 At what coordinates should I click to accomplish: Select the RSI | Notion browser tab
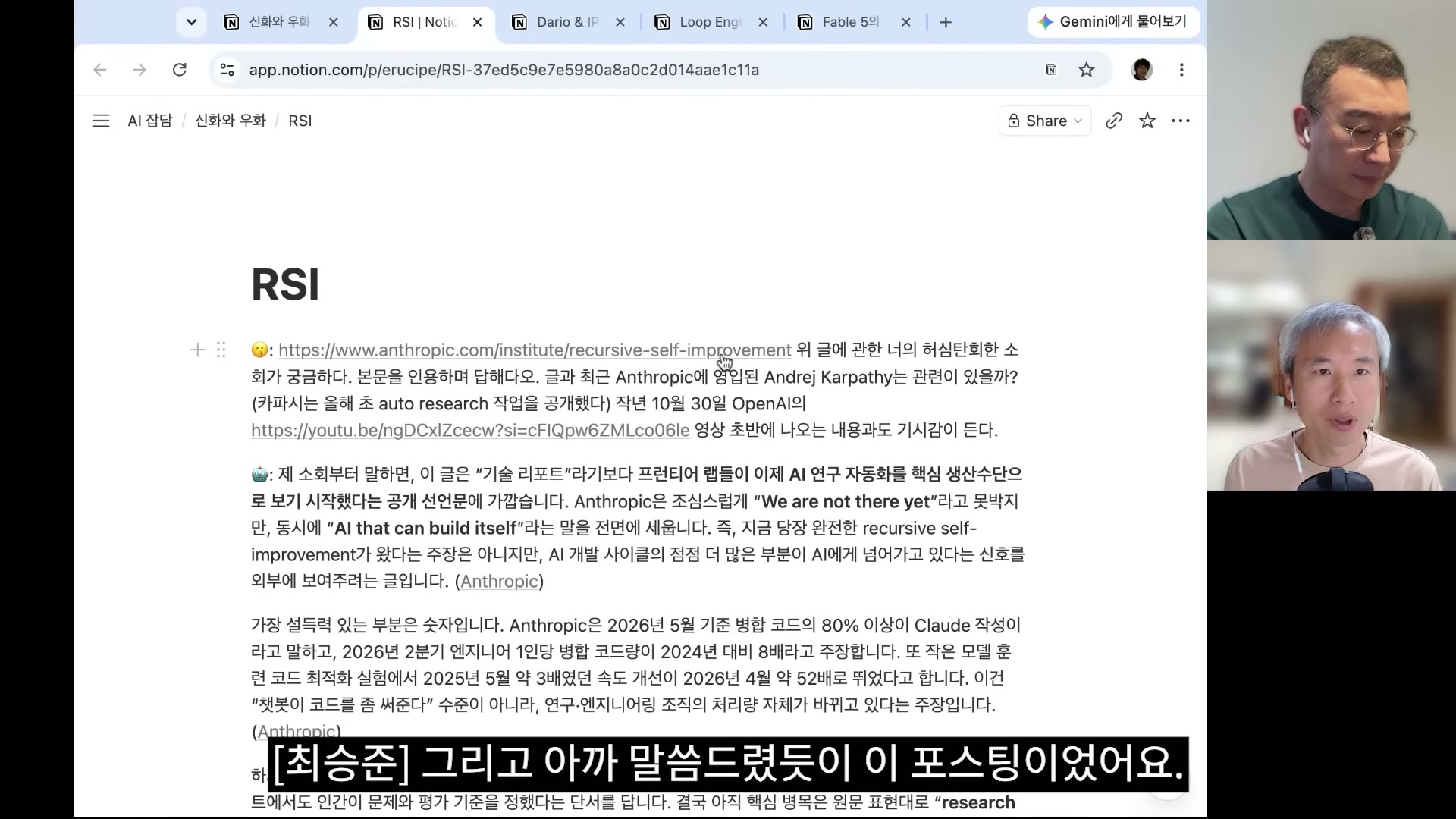tap(425, 22)
